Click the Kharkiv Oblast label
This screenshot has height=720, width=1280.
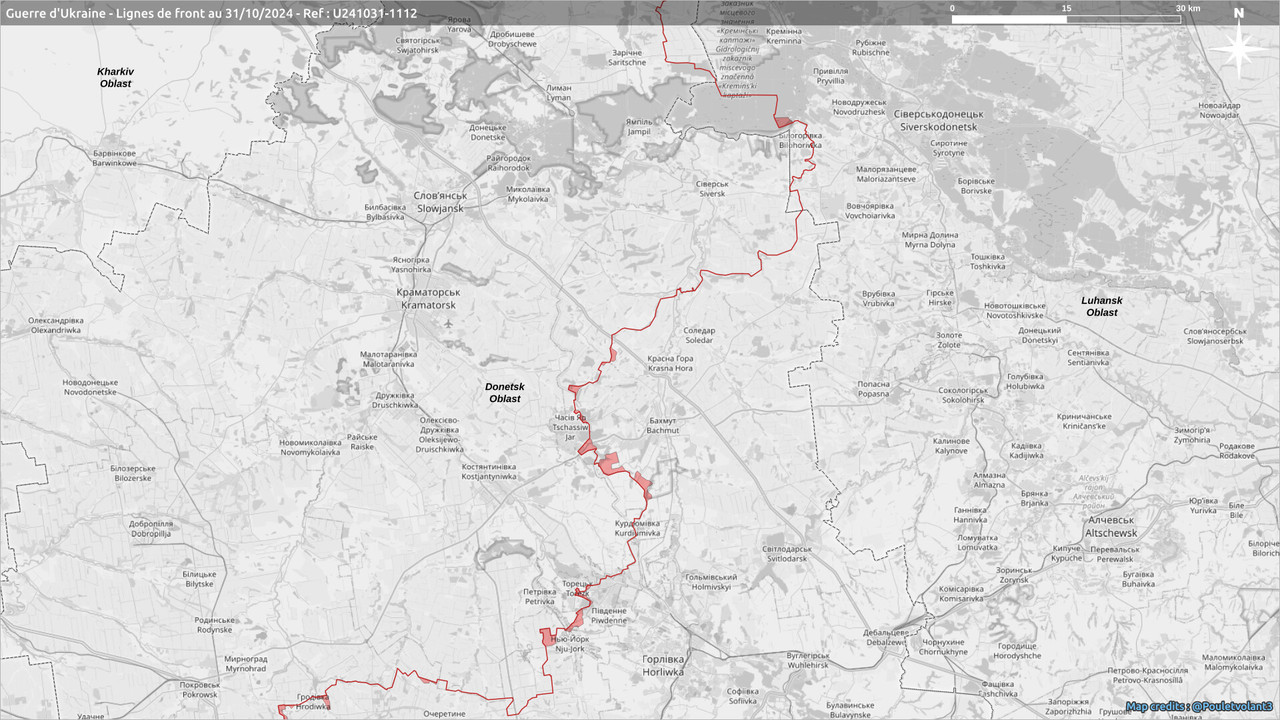[115, 77]
